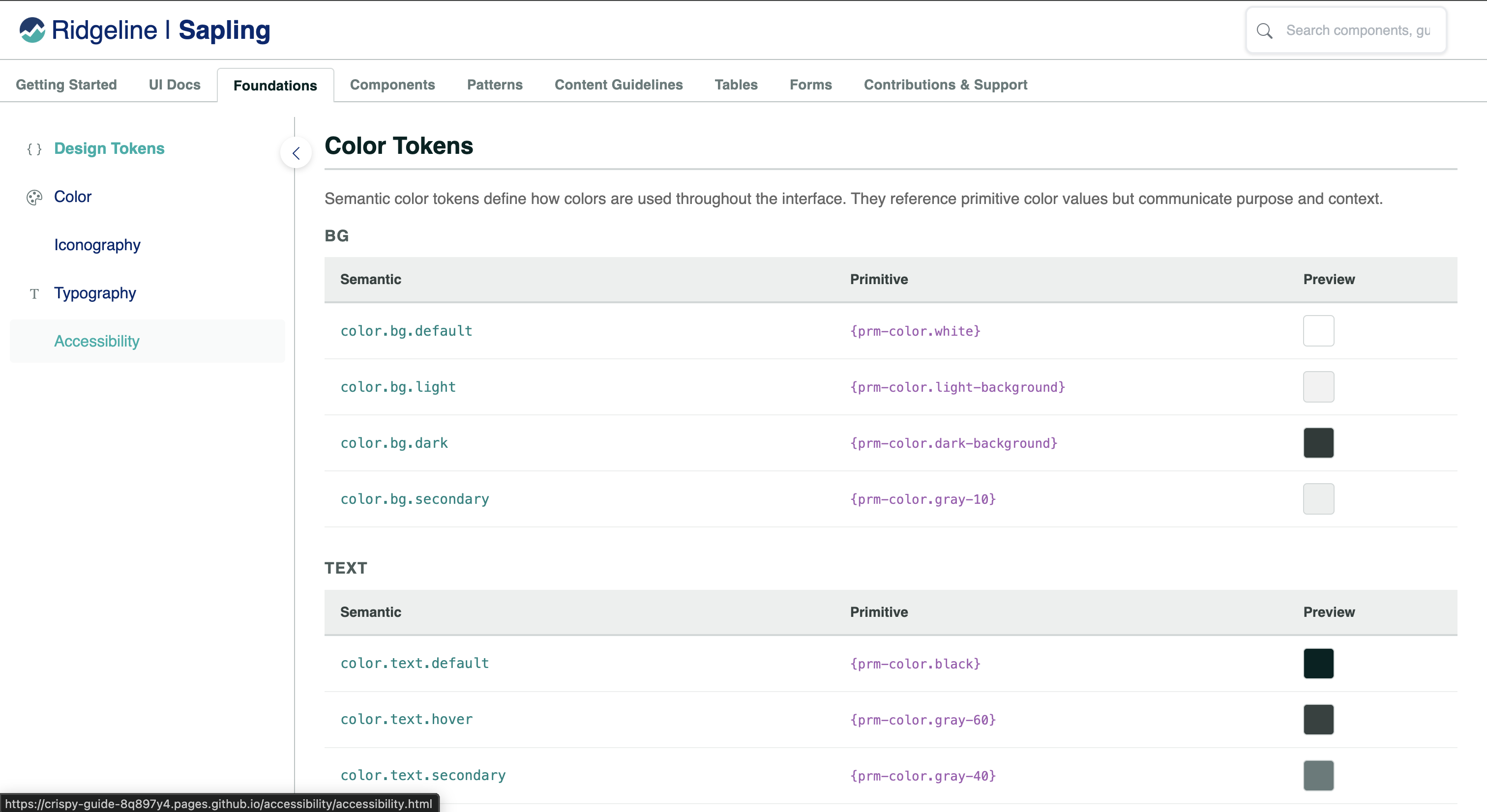This screenshot has height=812, width=1487.
Task: Click the {prm-color.black} primitive value
Action: [x=916, y=664]
